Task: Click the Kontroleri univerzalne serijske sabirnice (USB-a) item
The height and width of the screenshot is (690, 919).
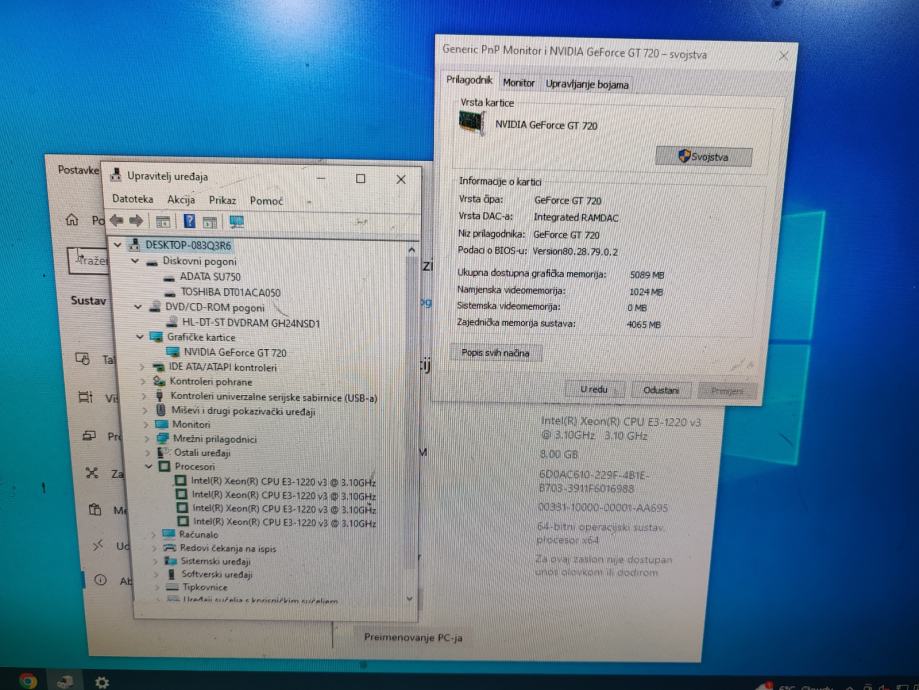Action: [x=274, y=397]
